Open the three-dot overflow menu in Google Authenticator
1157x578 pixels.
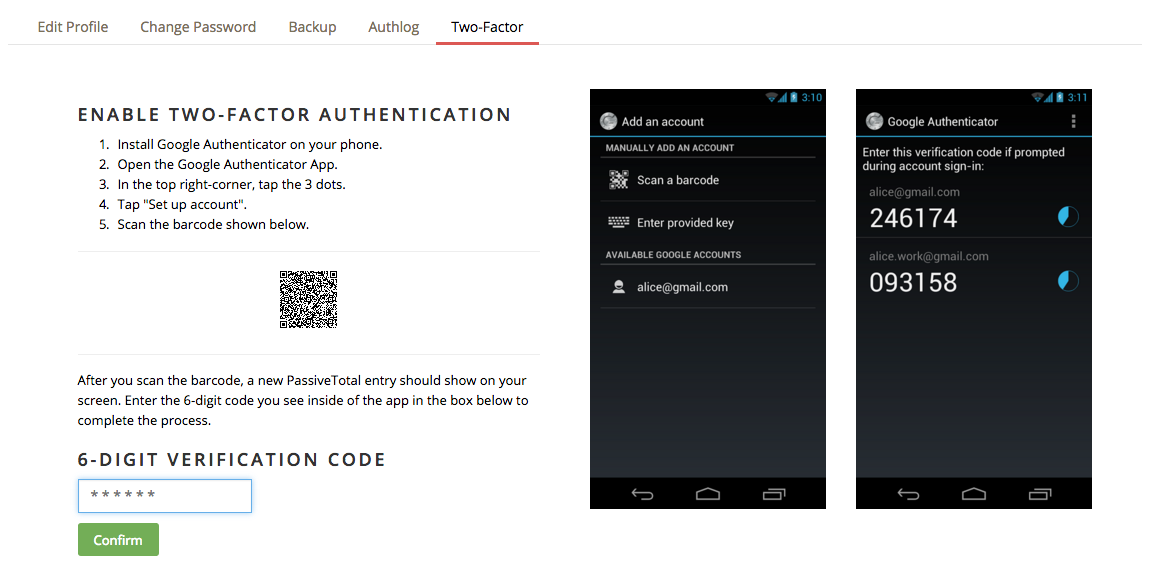(x=1073, y=121)
